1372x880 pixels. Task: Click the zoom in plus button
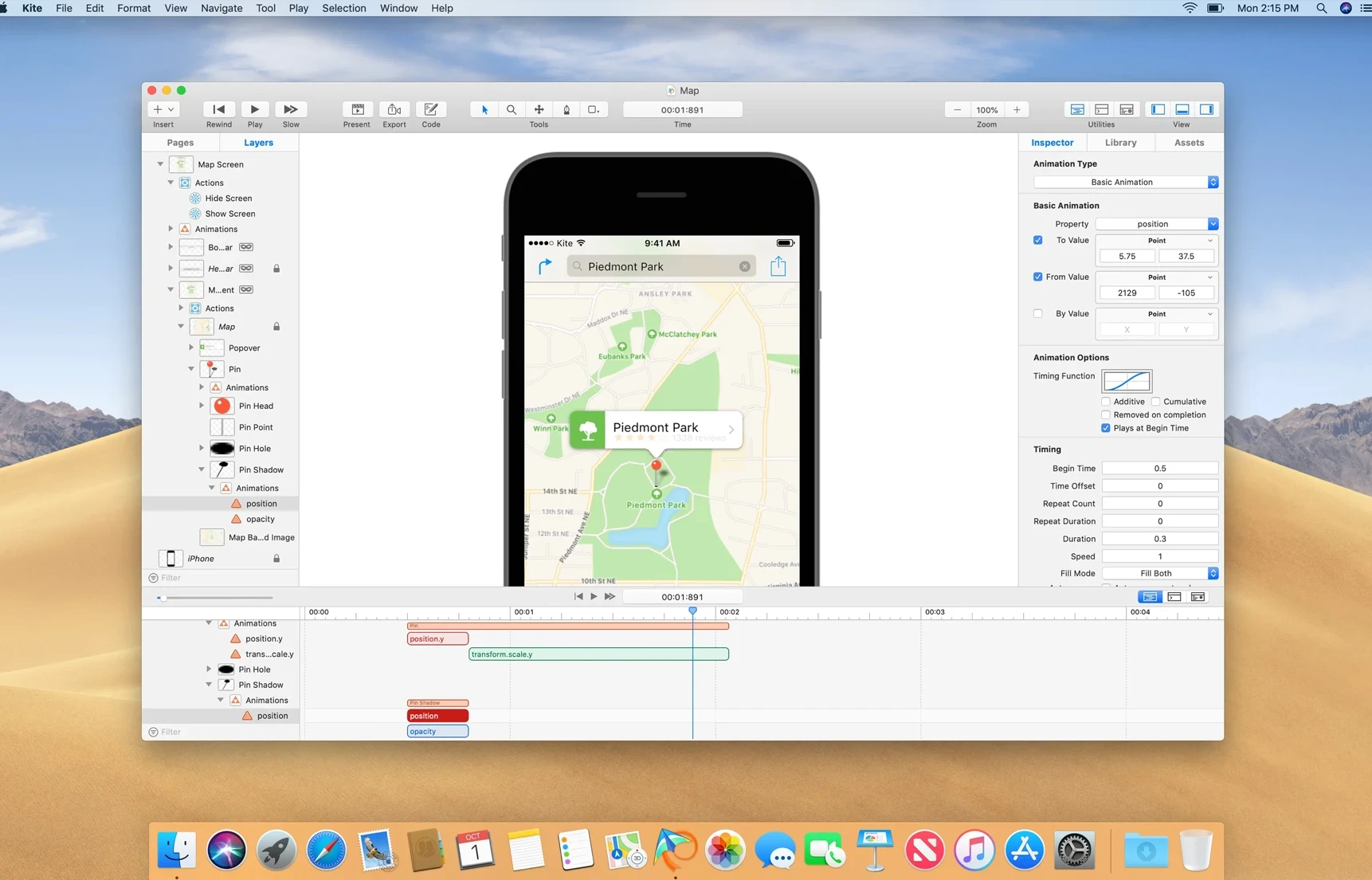[1017, 110]
